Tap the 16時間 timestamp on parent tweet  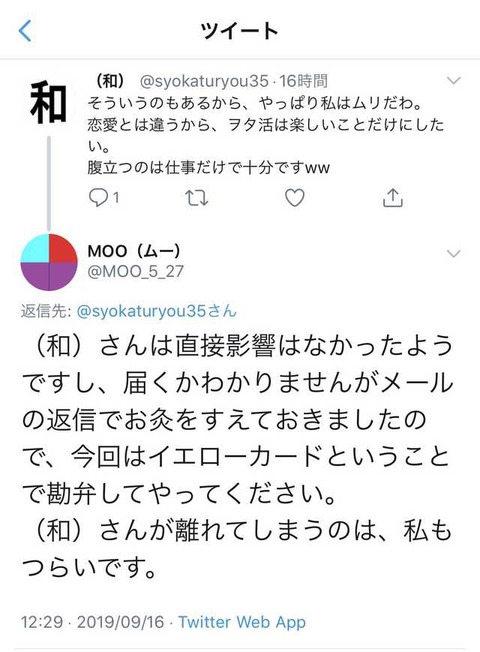(303, 81)
